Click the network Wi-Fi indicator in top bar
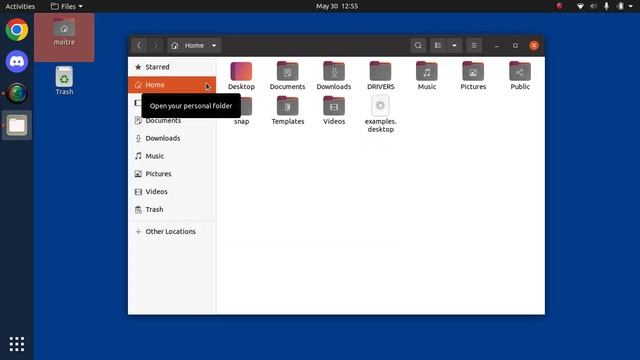 point(580,6)
